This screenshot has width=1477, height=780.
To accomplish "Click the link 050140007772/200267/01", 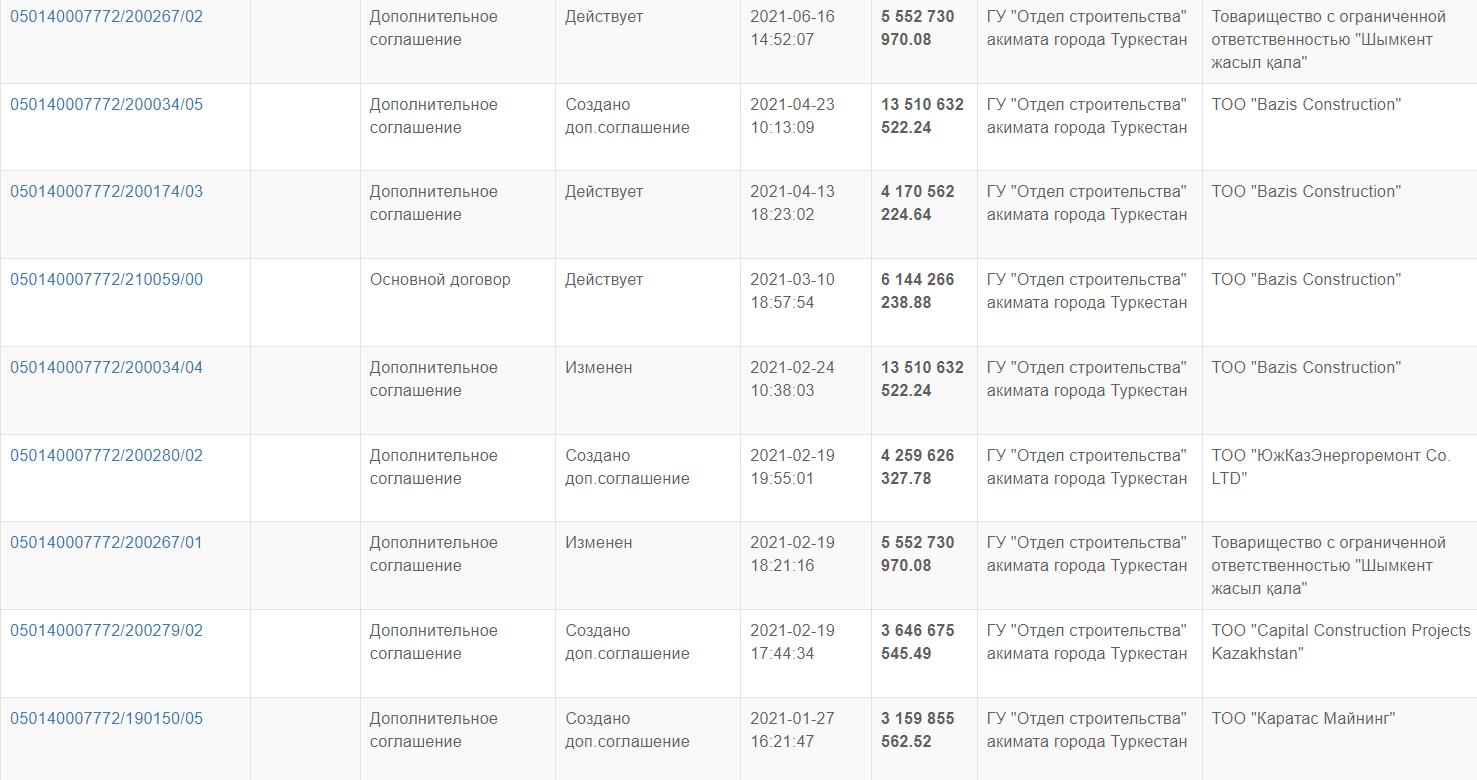I will [106, 543].
